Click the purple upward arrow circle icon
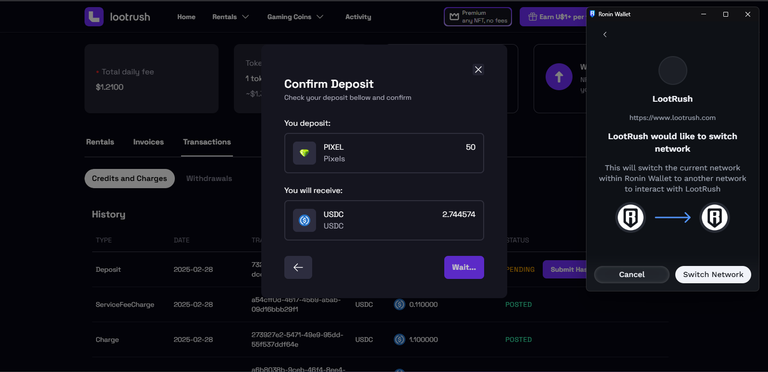The height and width of the screenshot is (372, 768). click(559, 77)
